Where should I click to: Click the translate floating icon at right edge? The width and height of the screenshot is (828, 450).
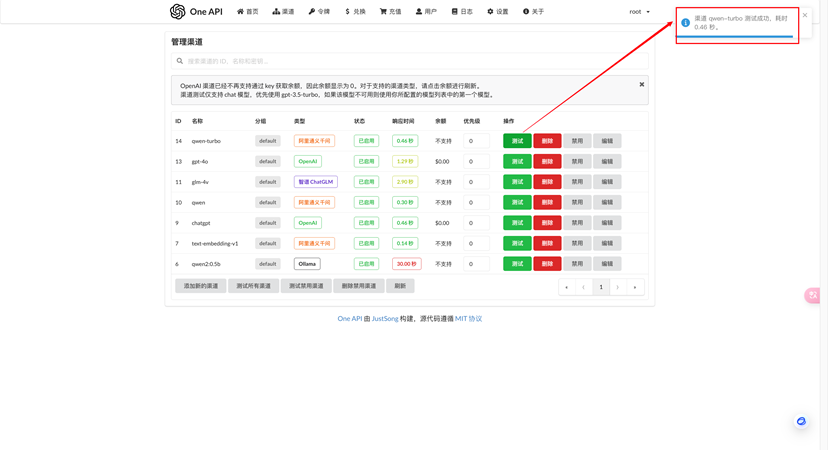click(812, 295)
